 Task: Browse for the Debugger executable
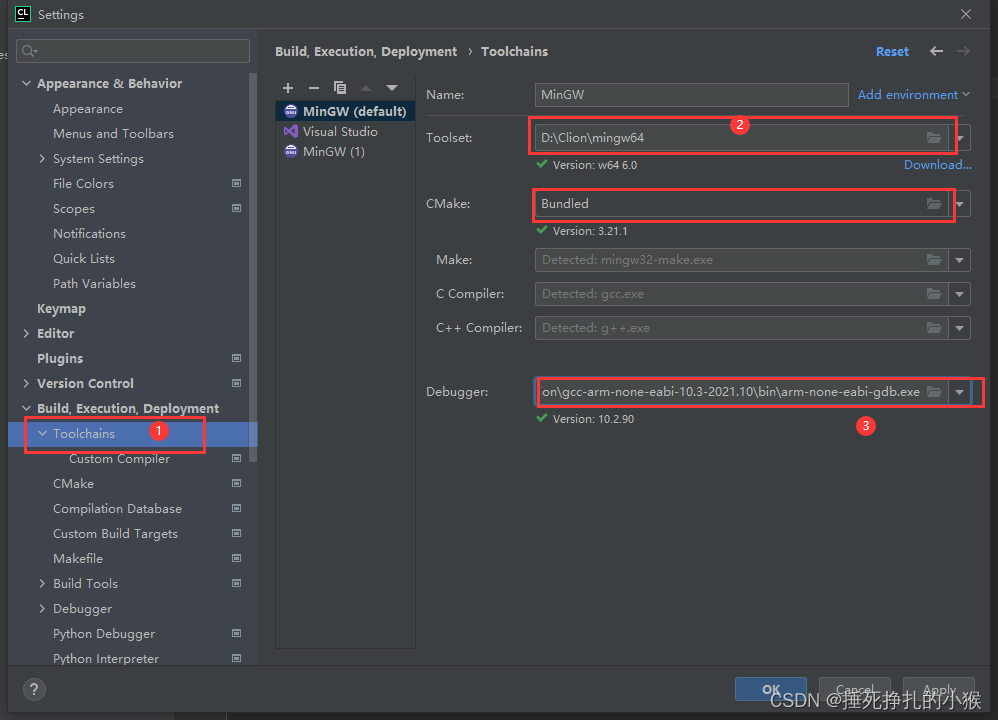click(x=934, y=392)
